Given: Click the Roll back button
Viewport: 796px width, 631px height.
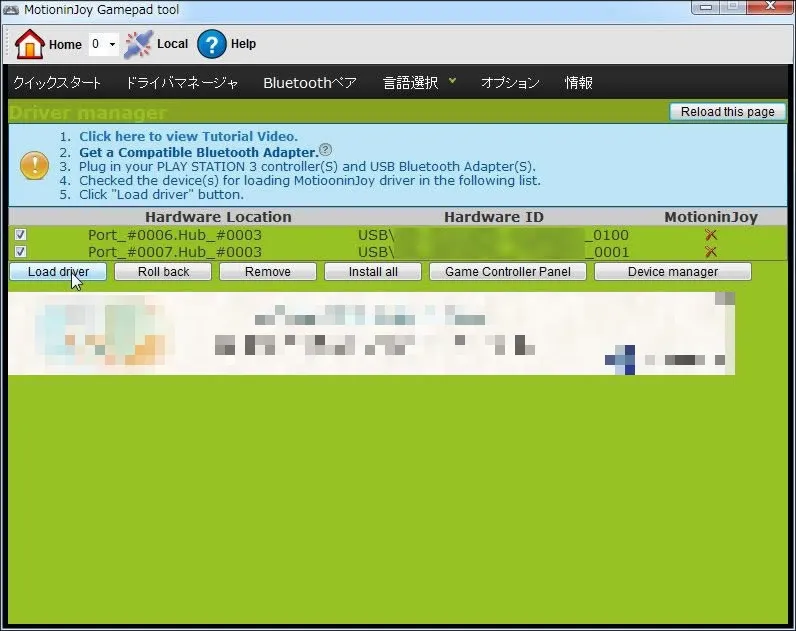Looking at the screenshot, I should 163,272.
